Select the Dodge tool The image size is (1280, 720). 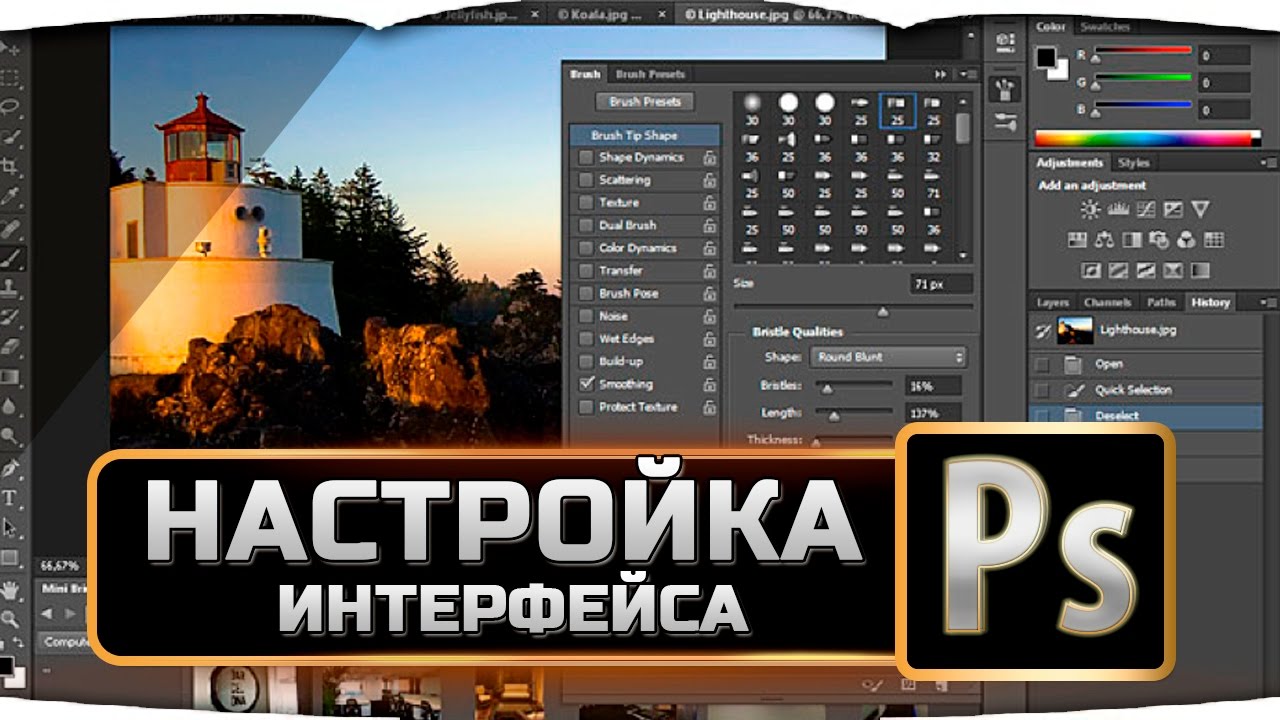(11, 437)
